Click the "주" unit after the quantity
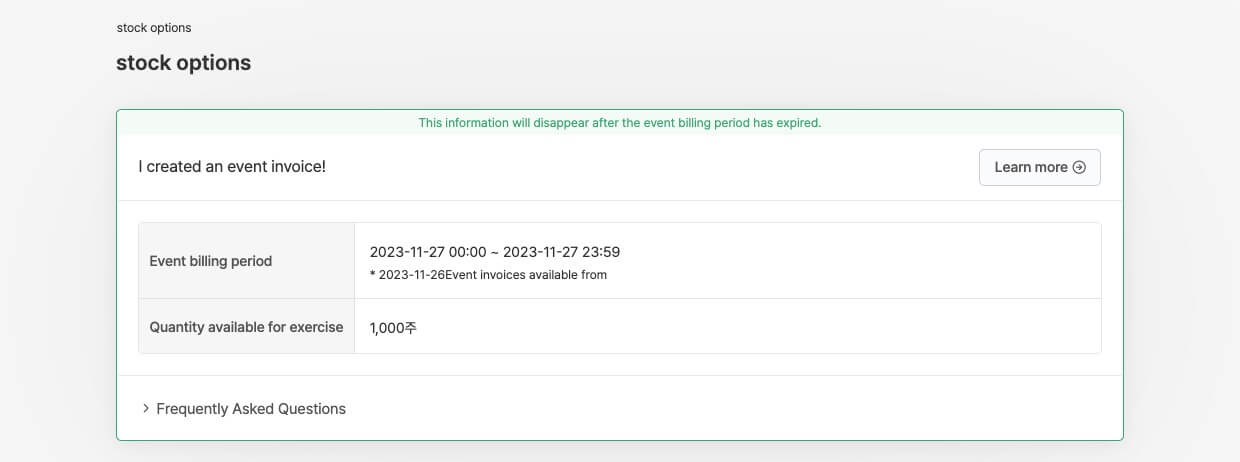This screenshot has height=462, width=1240. pyautogui.click(x=411, y=328)
